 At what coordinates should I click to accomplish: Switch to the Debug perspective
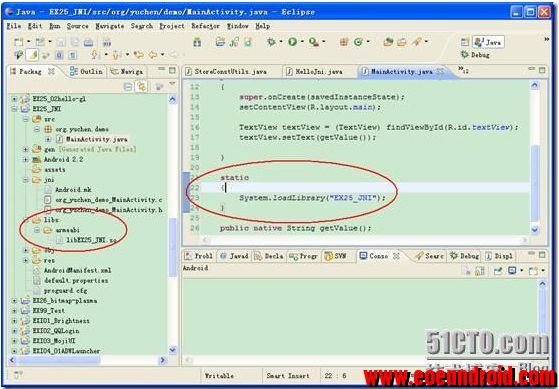pyautogui.click(x=475, y=55)
